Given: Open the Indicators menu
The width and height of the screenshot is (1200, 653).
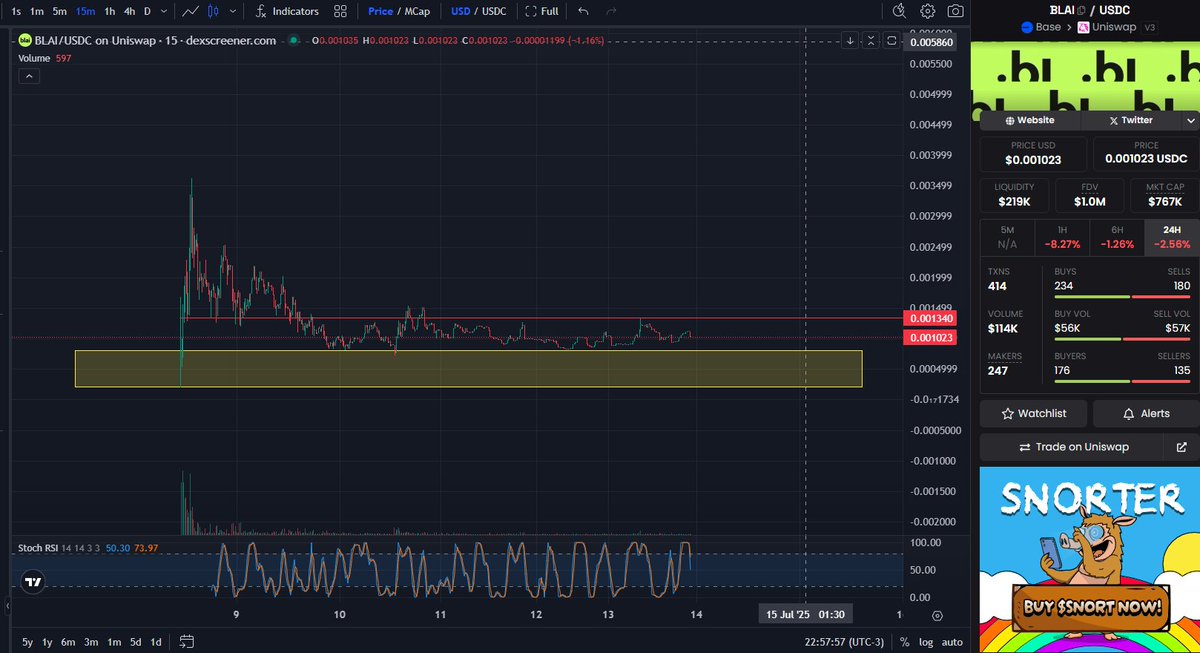Looking at the screenshot, I should [287, 11].
